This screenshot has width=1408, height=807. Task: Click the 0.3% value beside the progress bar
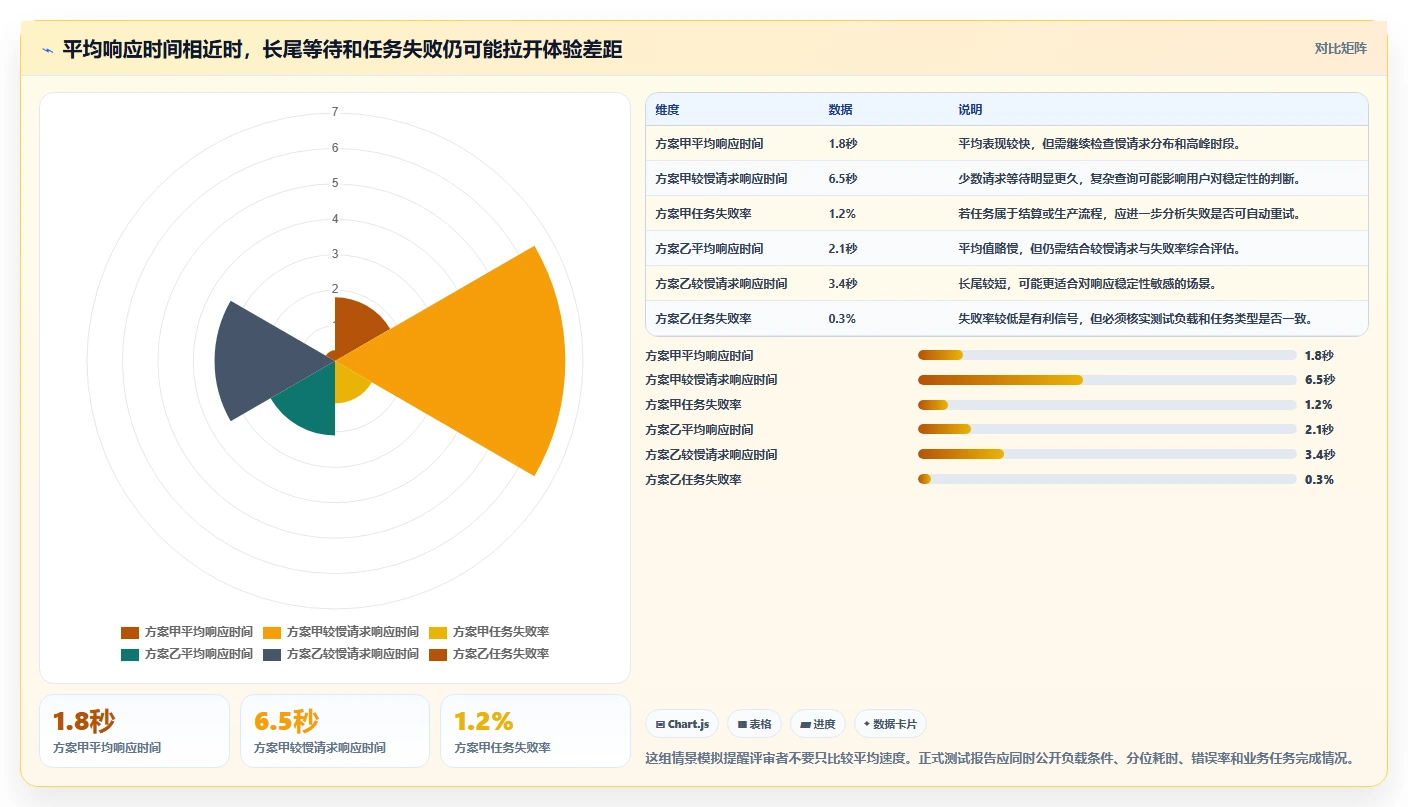(x=1319, y=480)
